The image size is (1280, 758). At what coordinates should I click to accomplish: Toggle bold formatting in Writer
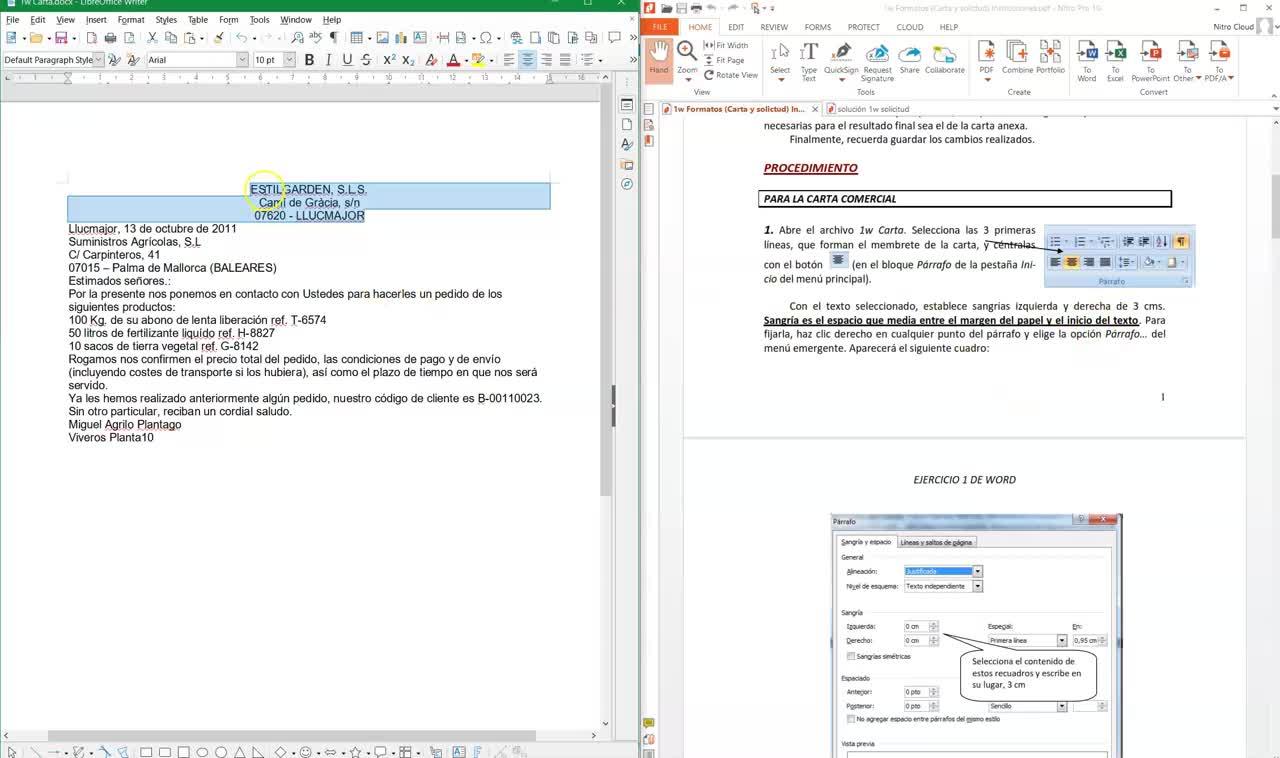tap(309, 60)
